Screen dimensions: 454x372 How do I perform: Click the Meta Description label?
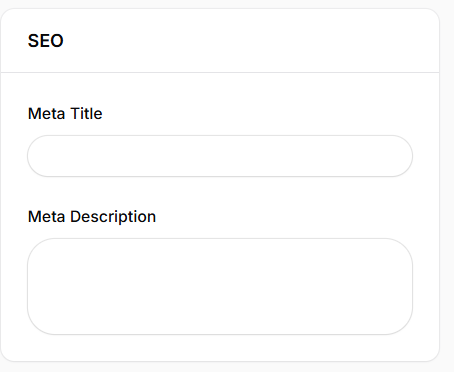click(92, 217)
